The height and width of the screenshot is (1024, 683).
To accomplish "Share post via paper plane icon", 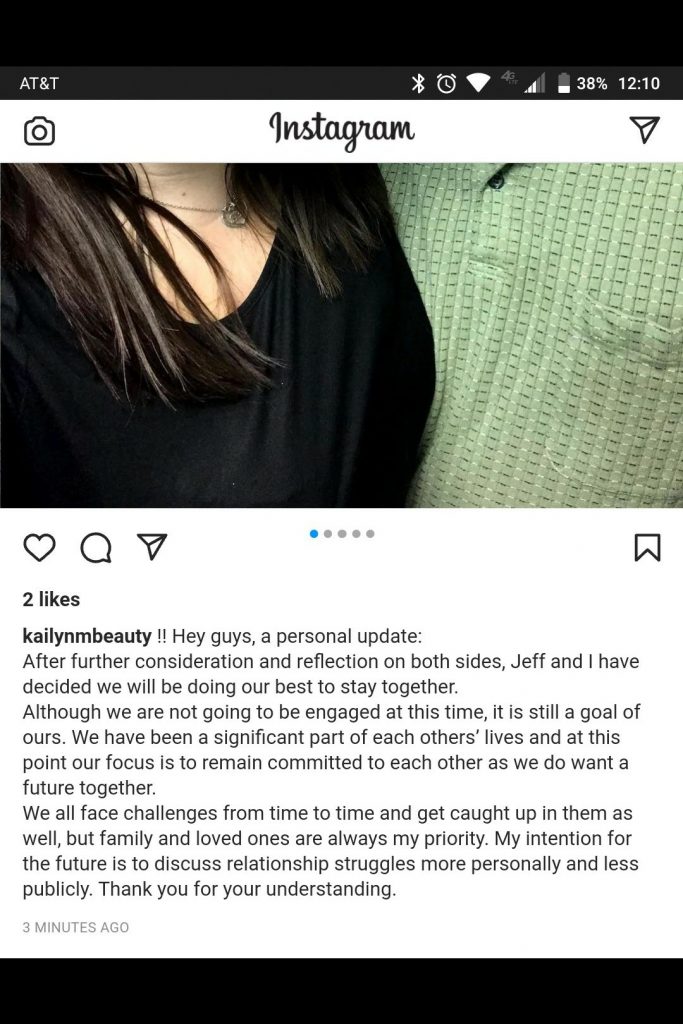I will tap(152, 547).
